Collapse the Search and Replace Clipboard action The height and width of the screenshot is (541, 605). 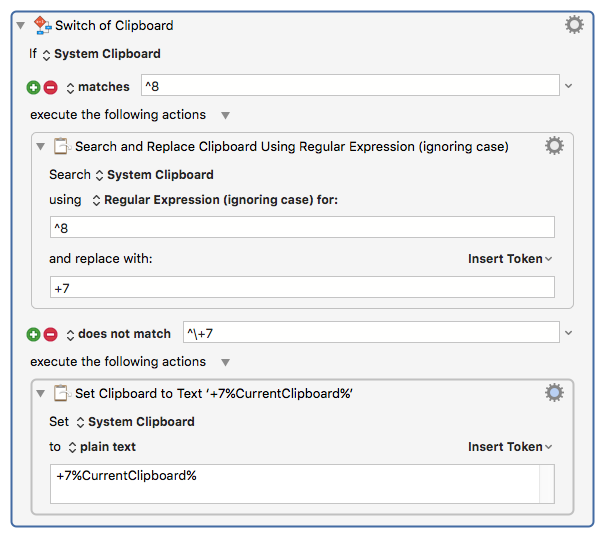pyautogui.click(x=41, y=147)
